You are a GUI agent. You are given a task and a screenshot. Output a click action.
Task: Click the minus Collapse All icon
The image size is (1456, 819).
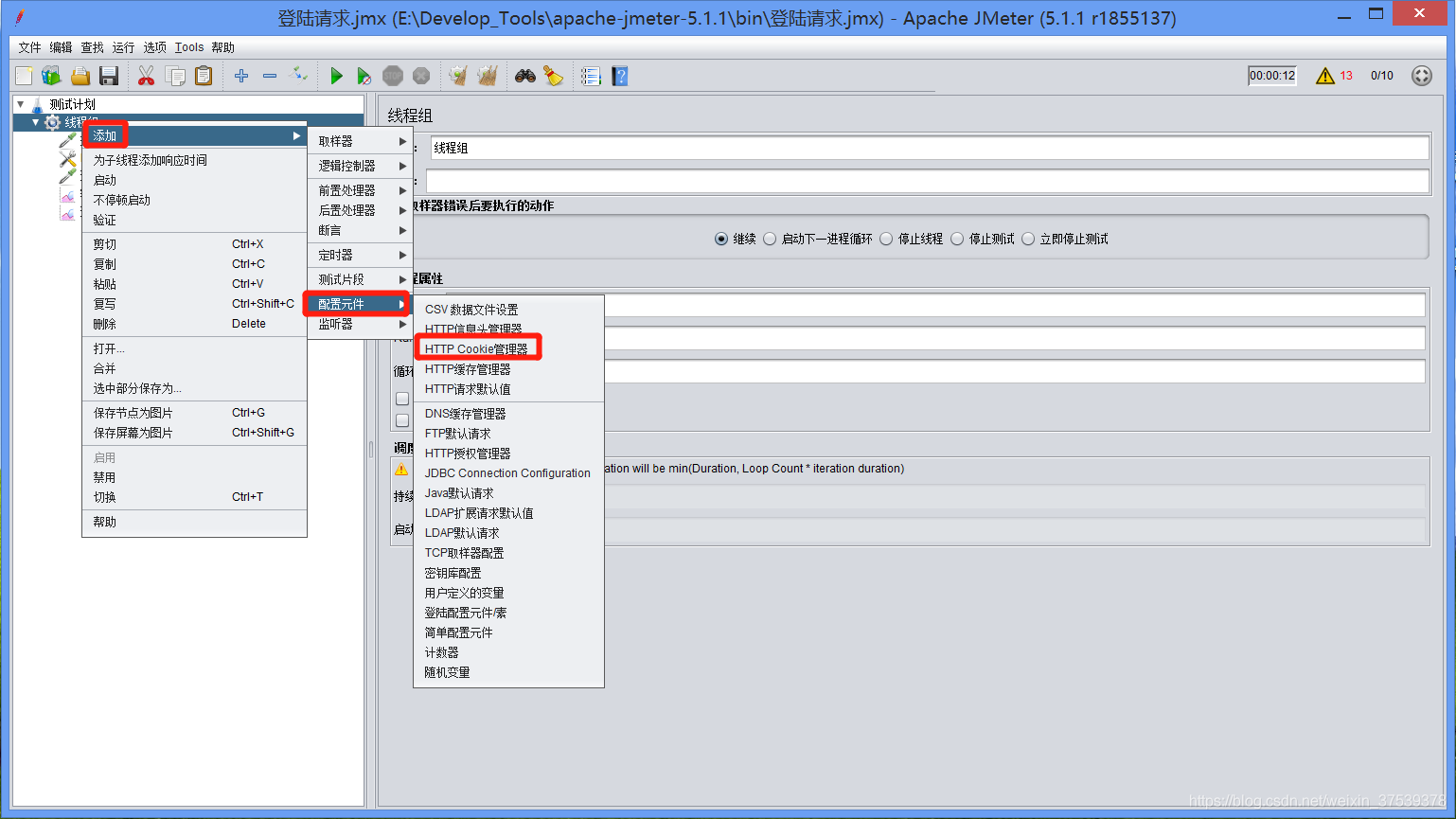click(270, 76)
